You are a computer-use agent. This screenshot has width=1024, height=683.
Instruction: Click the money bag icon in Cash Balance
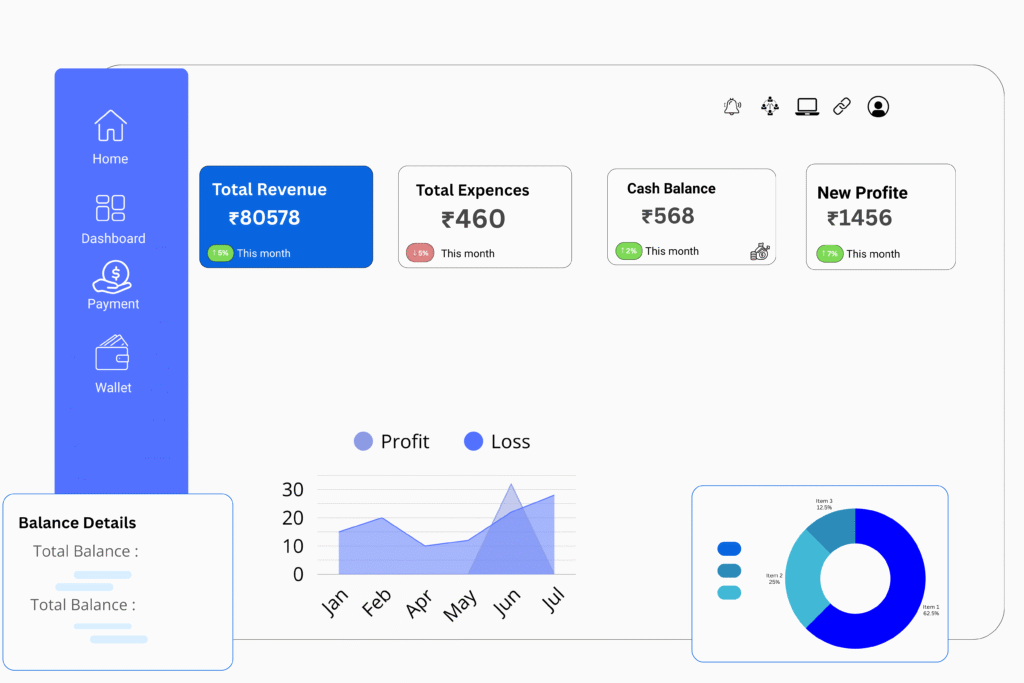(760, 252)
